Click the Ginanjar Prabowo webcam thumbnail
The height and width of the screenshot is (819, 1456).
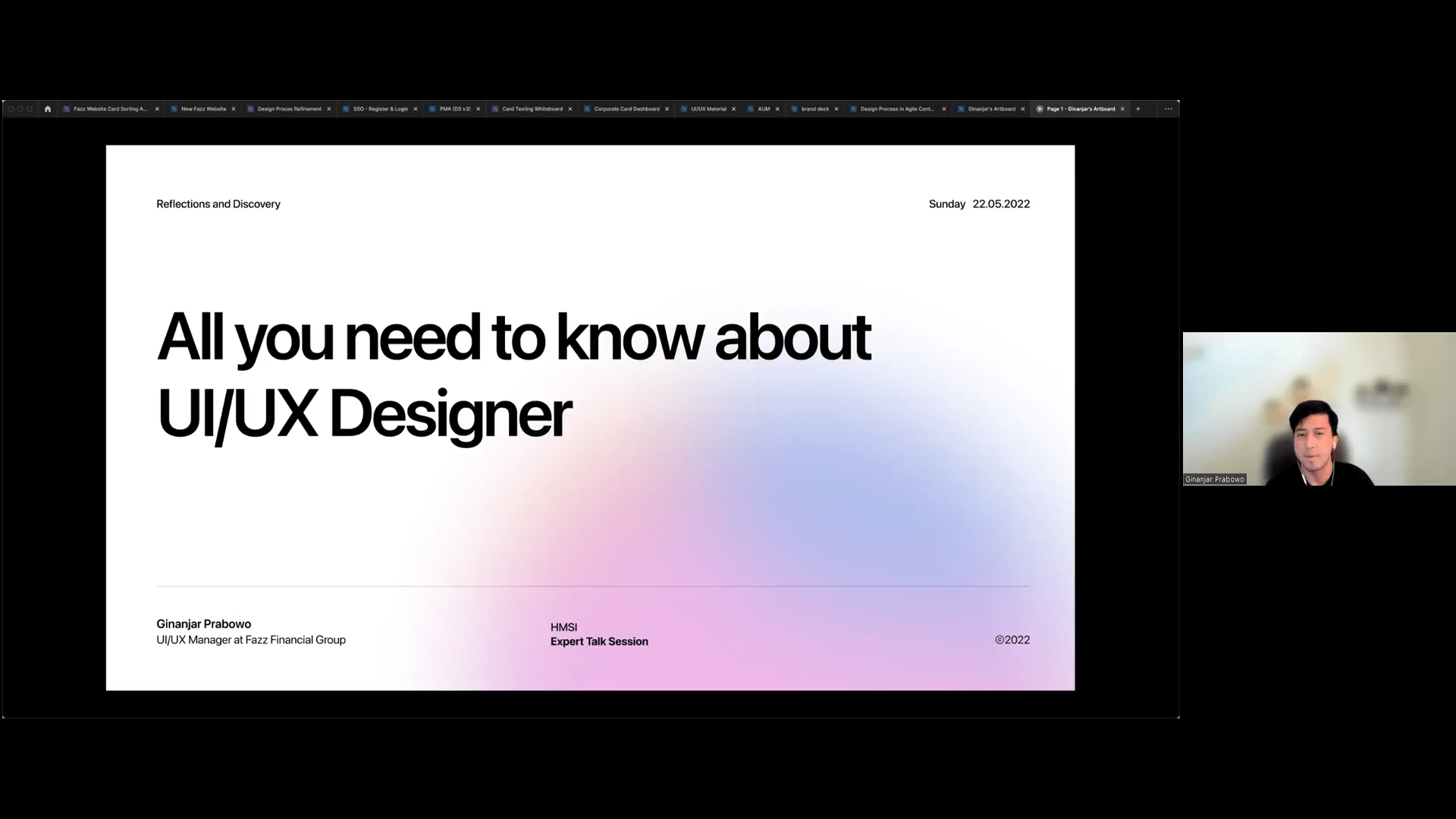pyautogui.click(x=1319, y=409)
